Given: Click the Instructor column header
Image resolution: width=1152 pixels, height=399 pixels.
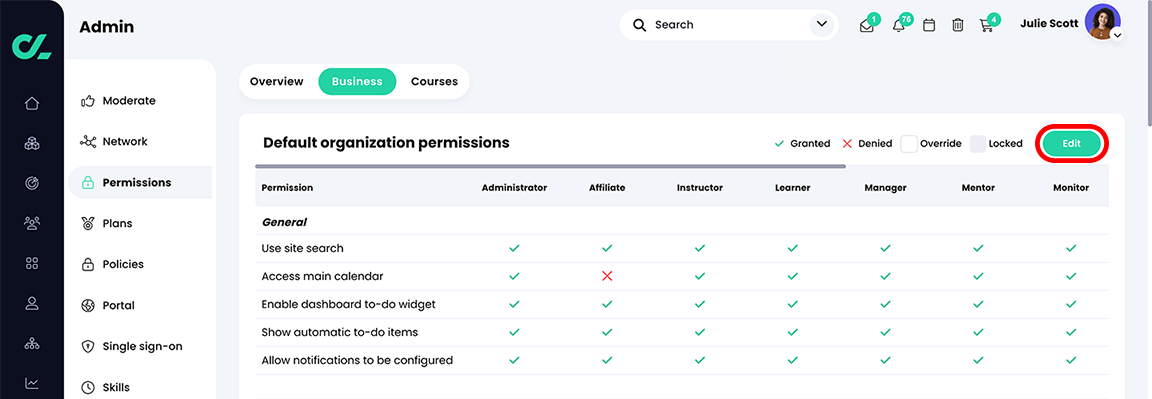Looking at the screenshot, I should point(699,188).
